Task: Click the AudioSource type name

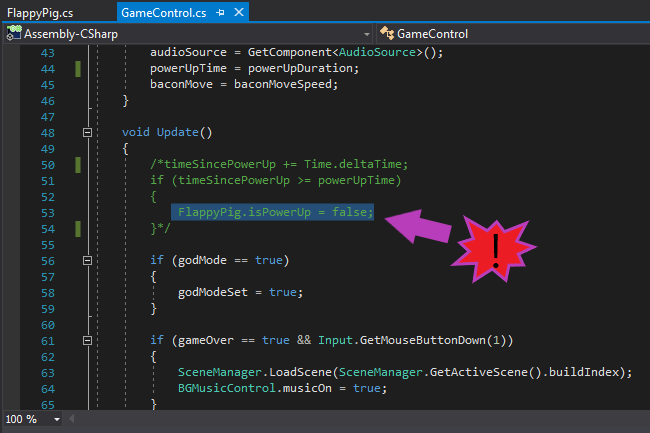Action: [377, 52]
